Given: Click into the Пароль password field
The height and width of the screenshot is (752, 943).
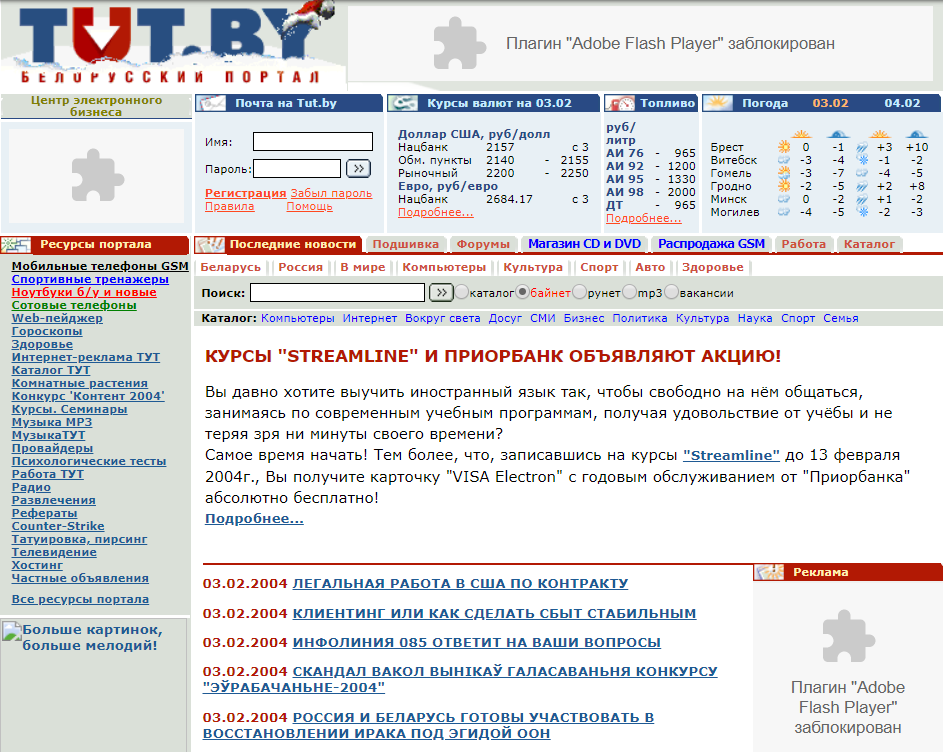Looking at the screenshot, I should point(297,168).
